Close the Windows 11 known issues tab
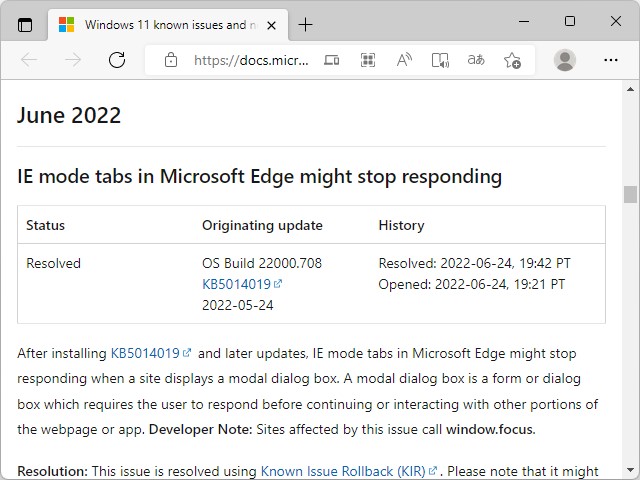Image resolution: width=640 pixels, height=480 pixels. click(271, 26)
